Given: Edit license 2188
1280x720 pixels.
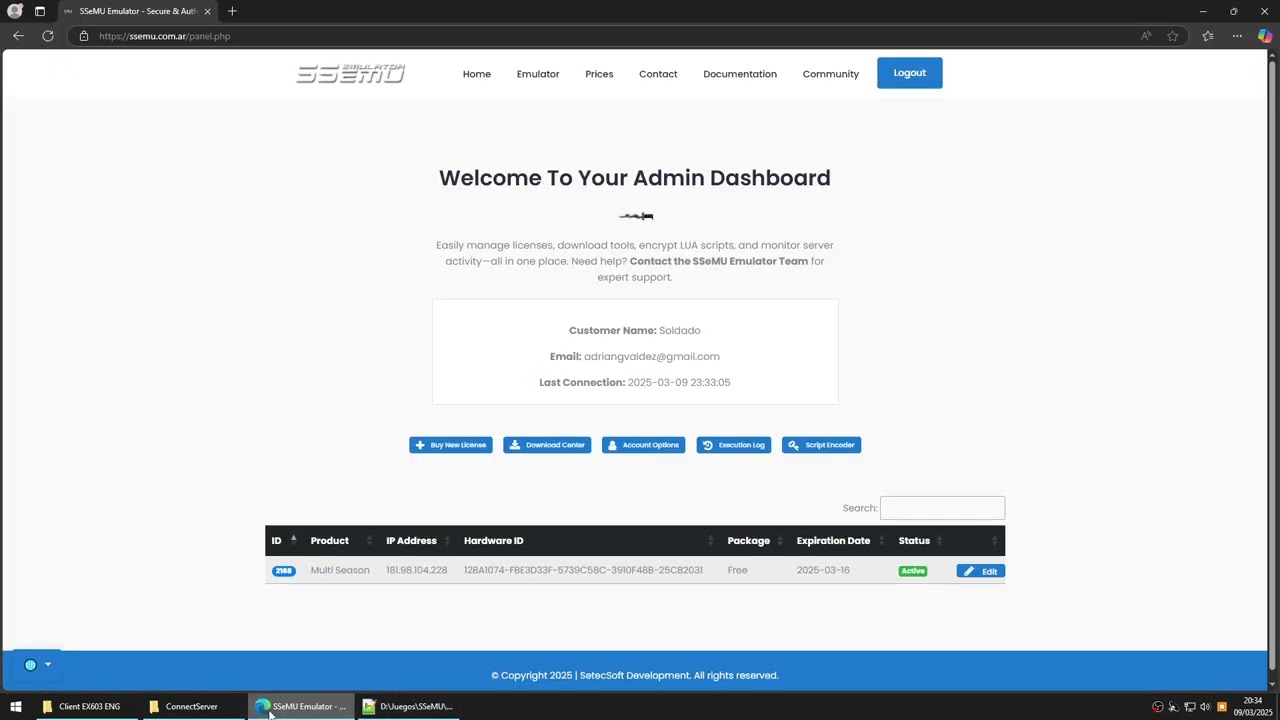Looking at the screenshot, I should point(980,571).
